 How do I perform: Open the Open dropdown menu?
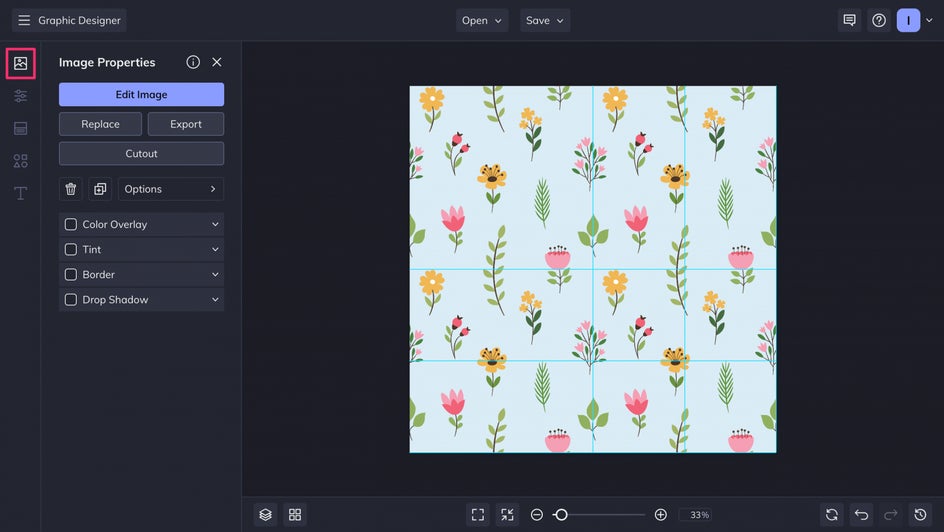tap(482, 20)
